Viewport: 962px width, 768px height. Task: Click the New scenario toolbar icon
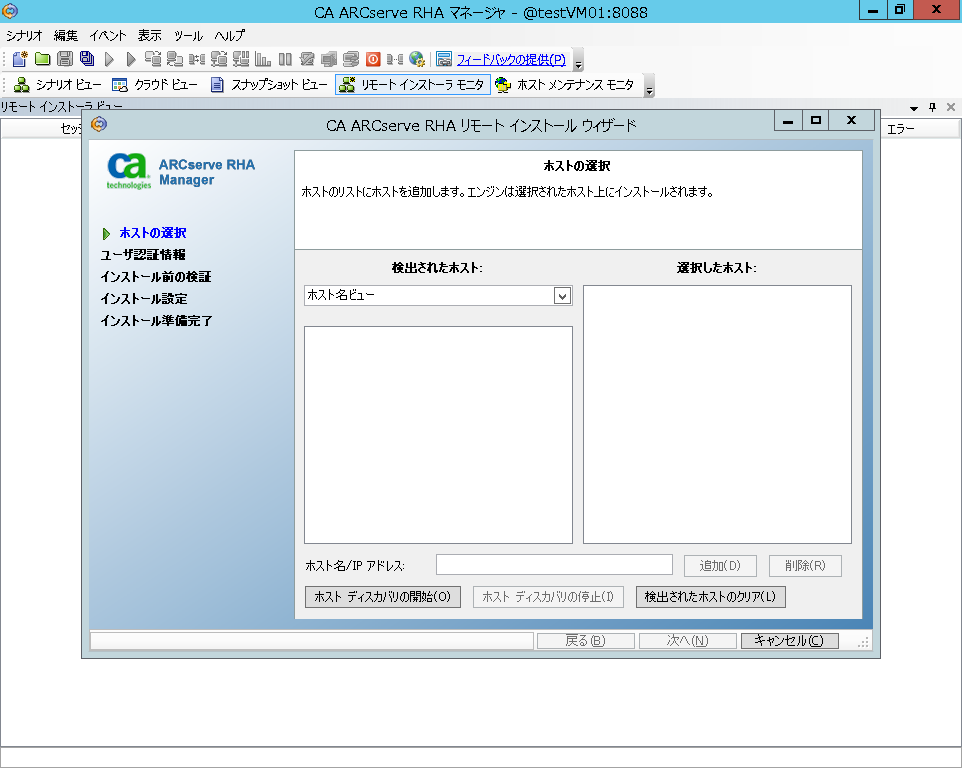tap(20, 59)
